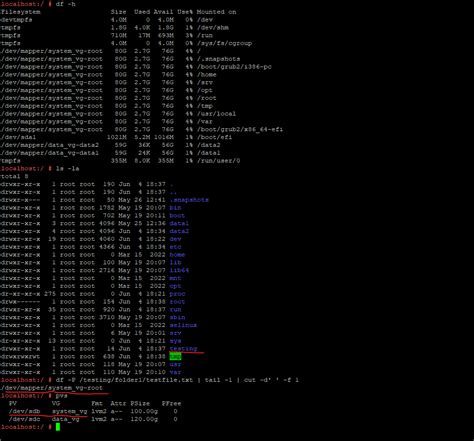Image resolution: width=474 pixels, height=441 pixels.
Task: Select the blue "opt" directory in ls listing
Action: click(x=175, y=286)
